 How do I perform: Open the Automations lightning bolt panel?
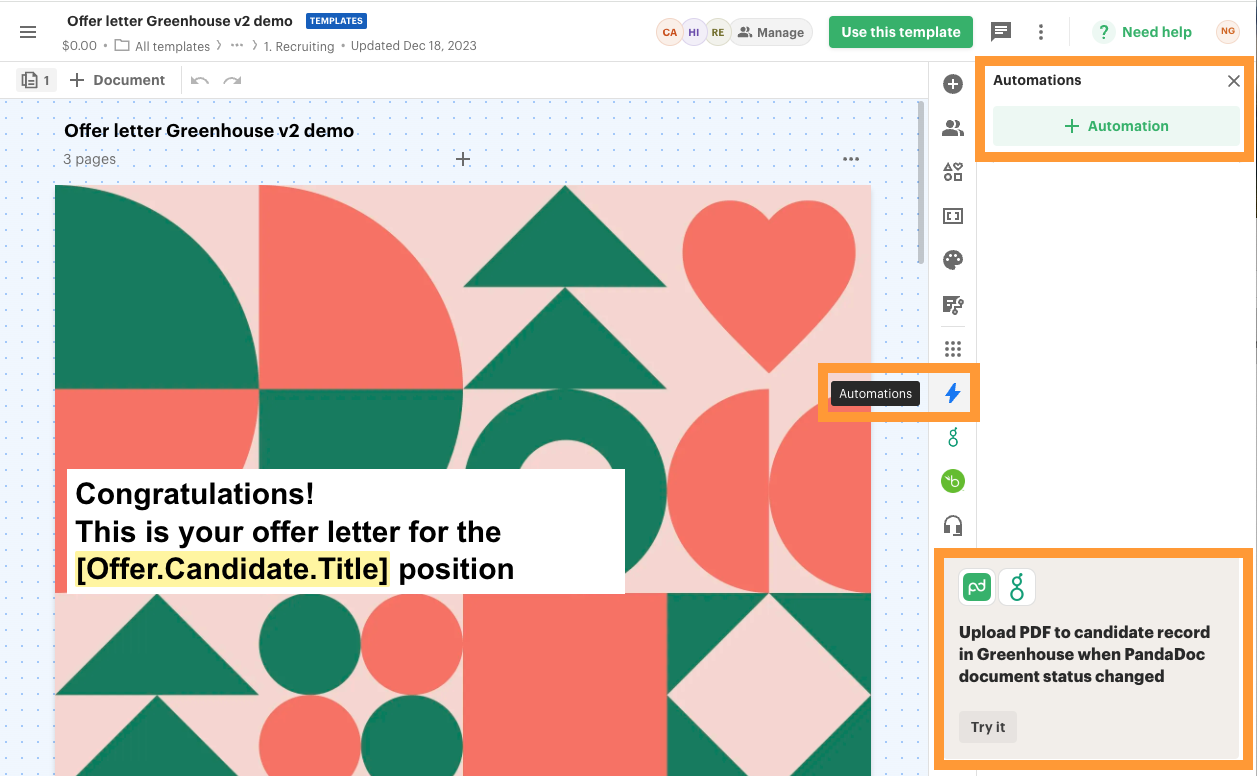click(952, 393)
